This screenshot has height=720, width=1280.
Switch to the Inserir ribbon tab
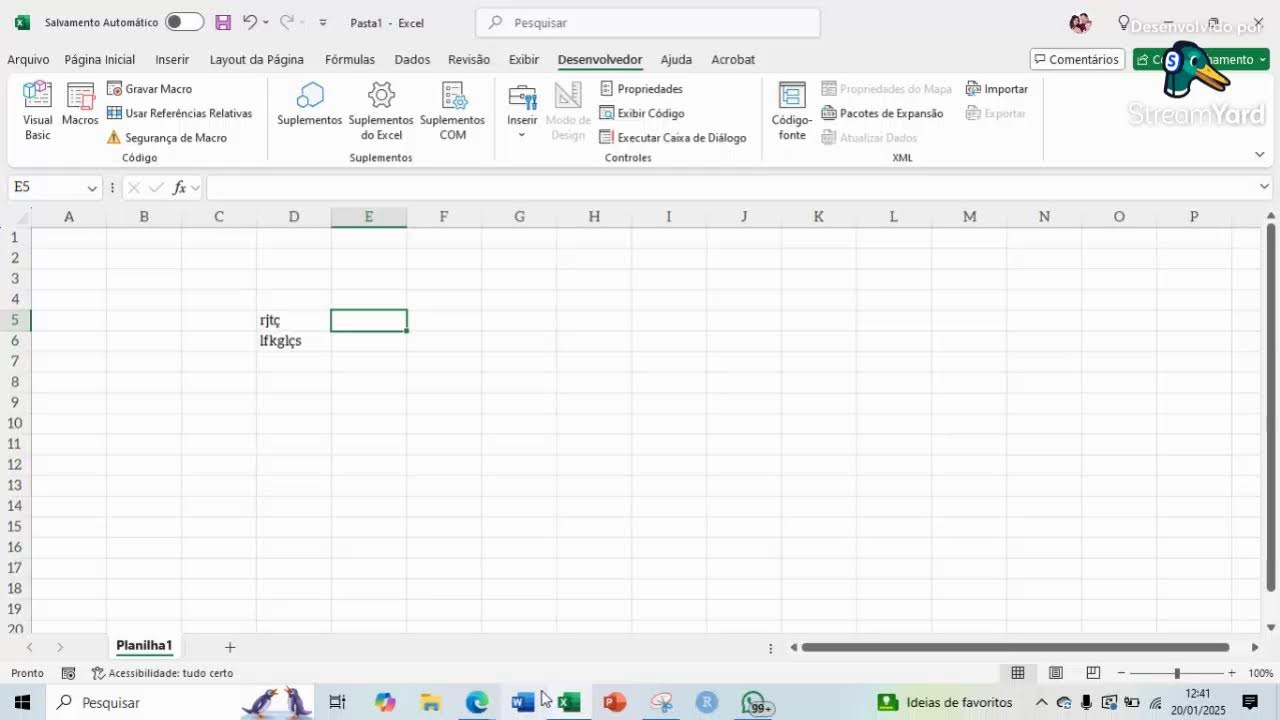click(x=172, y=59)
